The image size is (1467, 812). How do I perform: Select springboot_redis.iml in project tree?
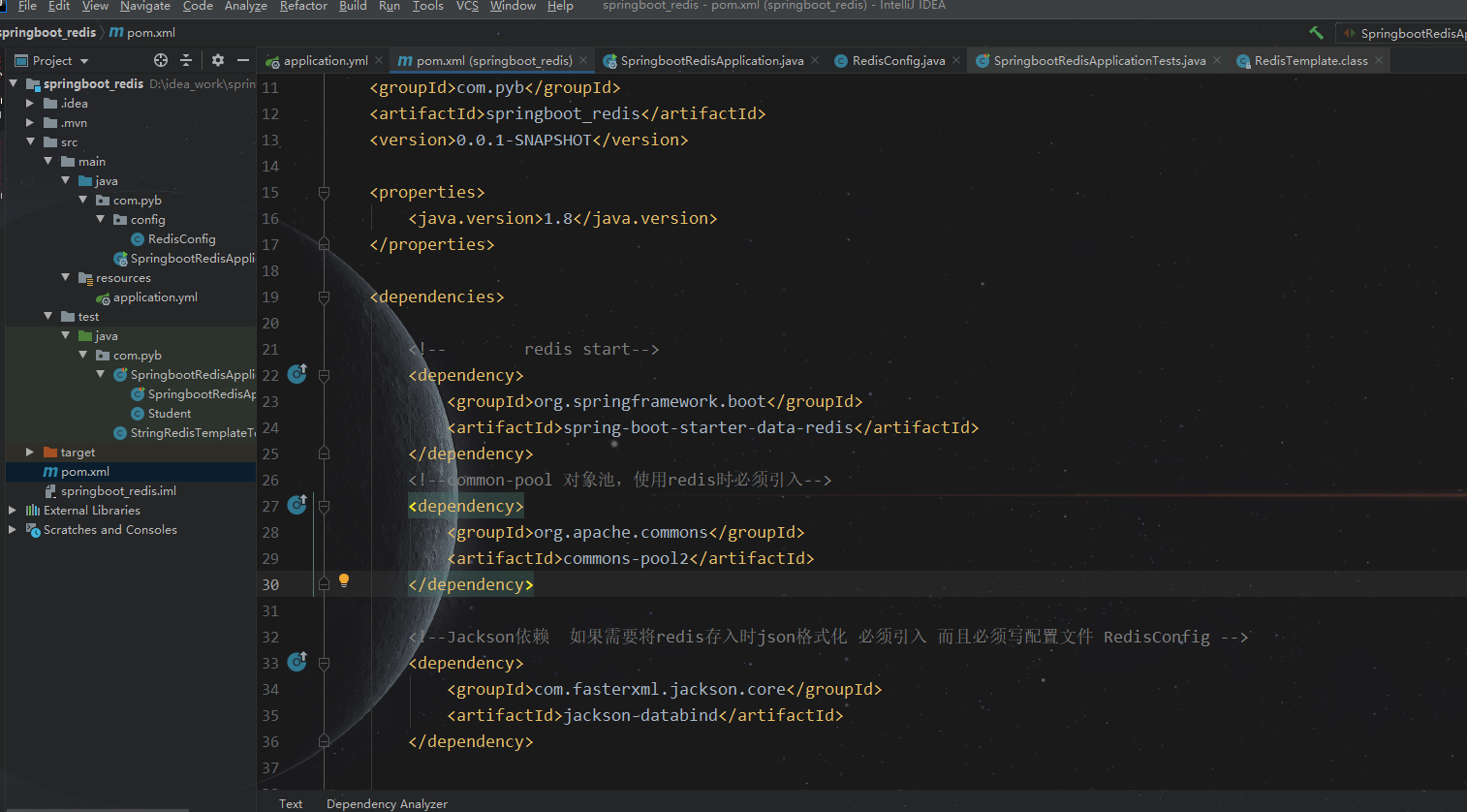tap(118, 490)
